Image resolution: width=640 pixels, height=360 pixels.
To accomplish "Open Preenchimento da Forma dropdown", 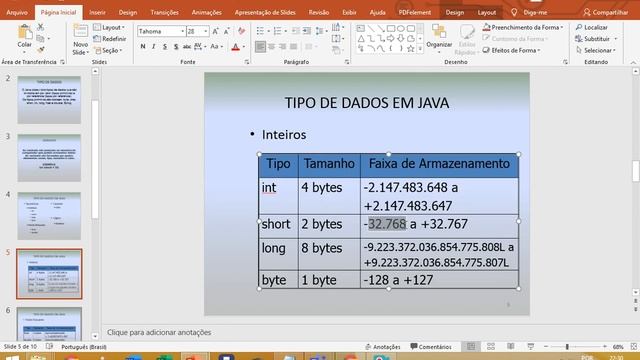I will pyautogui.click(x=523, y=27).
